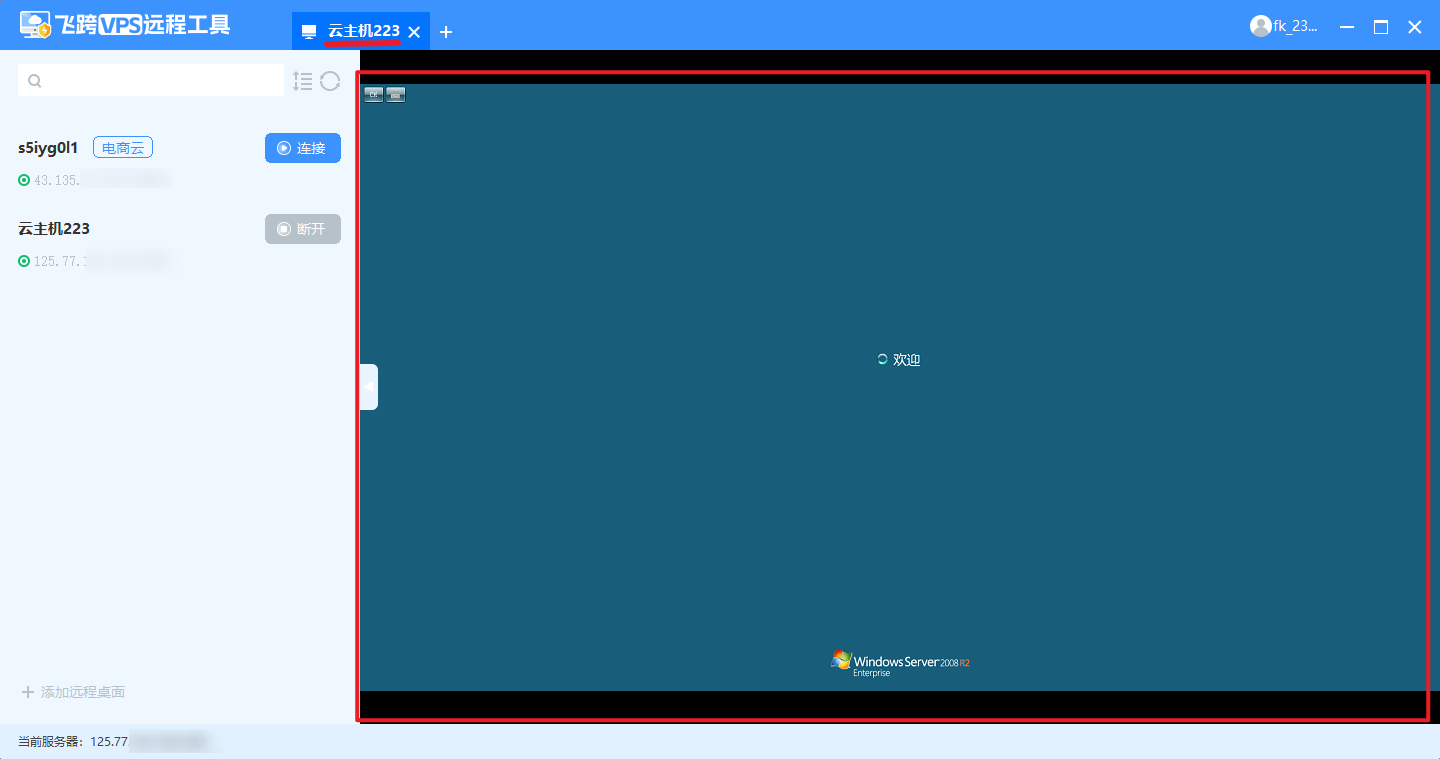Click the sort list icon beside search
The width and height of the screenshot is (1440, 759).
[x=303, y=81]
